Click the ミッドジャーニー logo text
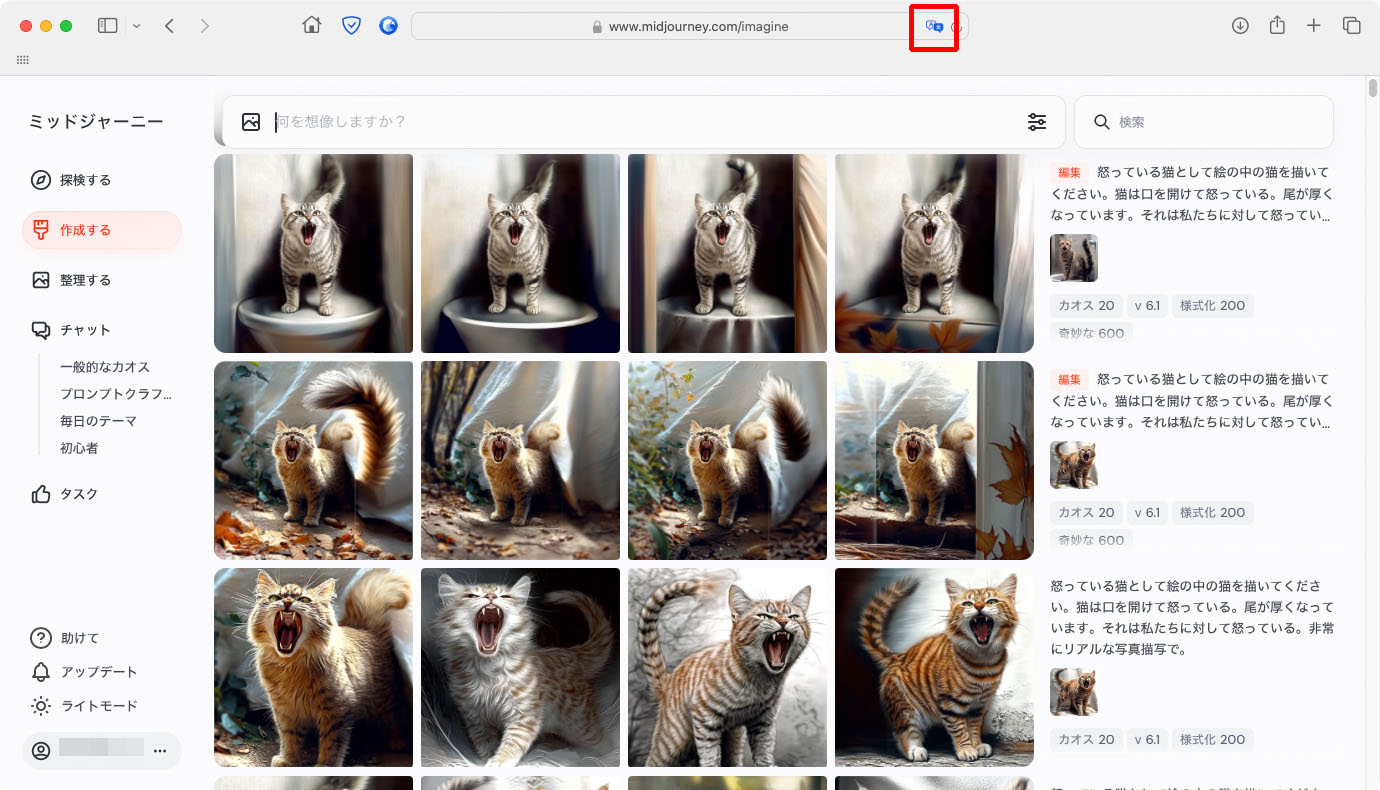This screenshot has height=790, width=1380. pyautogui.click(x=96, y=121)
